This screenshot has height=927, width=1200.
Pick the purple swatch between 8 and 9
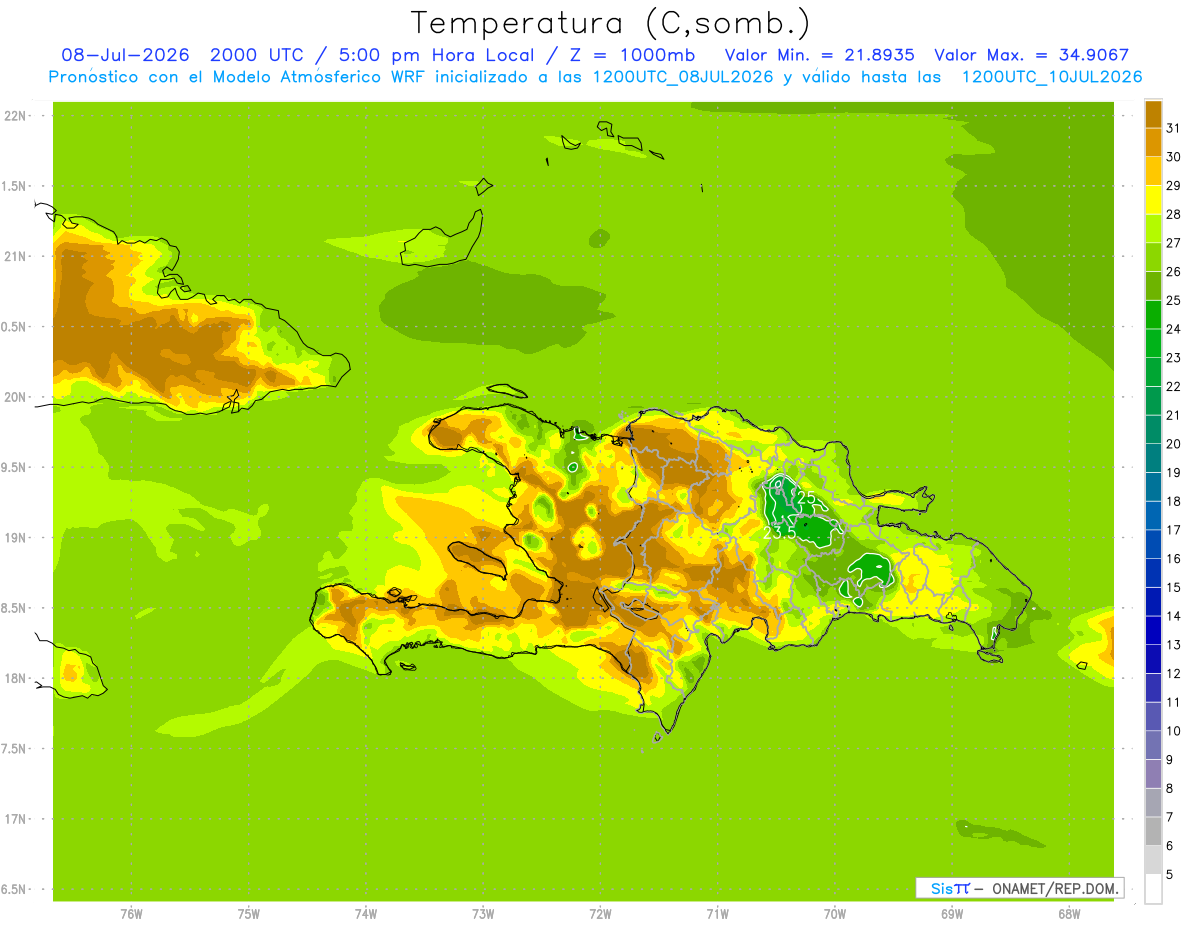pyautogui.click(x=1153, y=774)
